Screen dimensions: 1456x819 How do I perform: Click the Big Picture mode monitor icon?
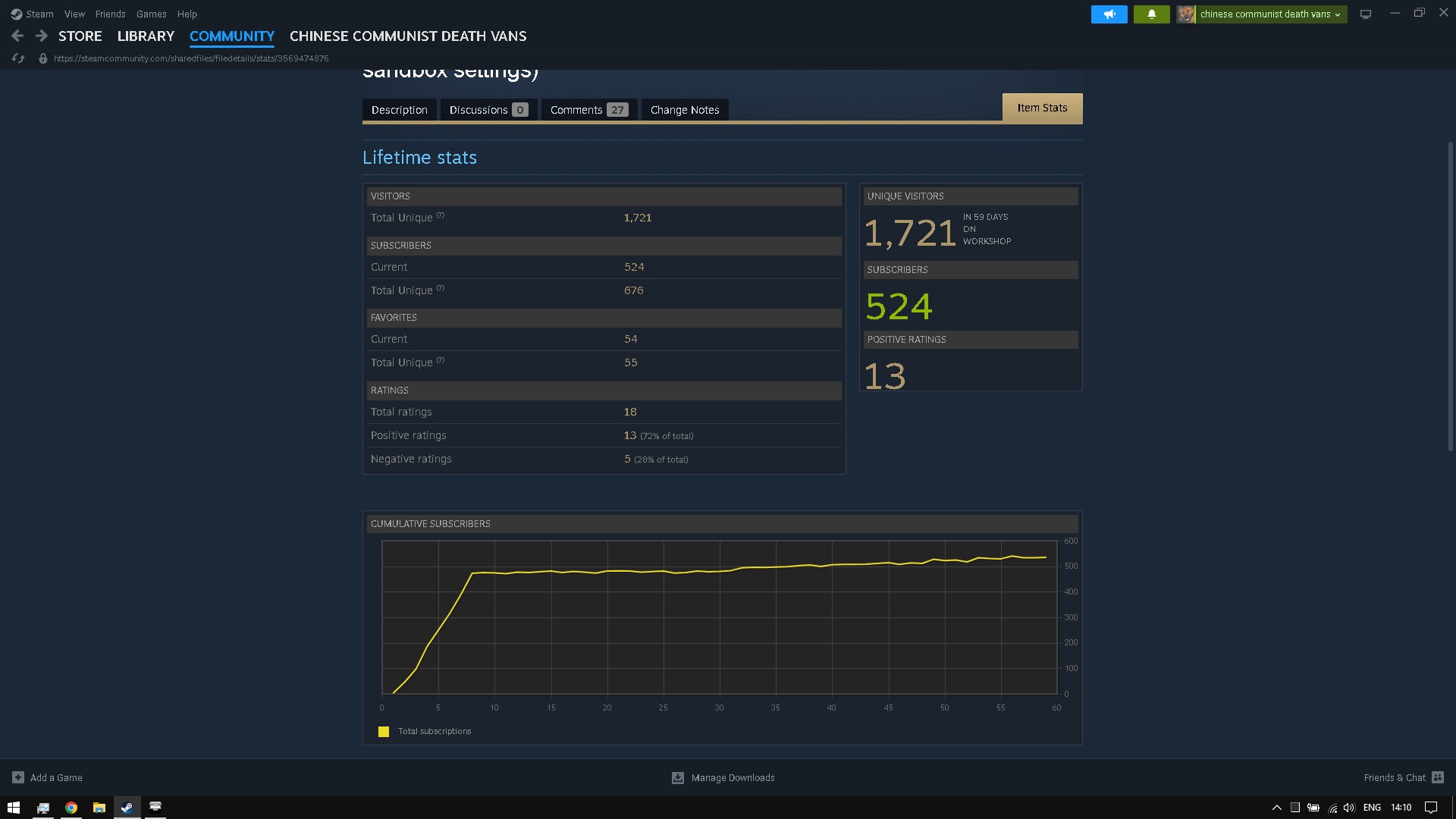[1365, 14]
